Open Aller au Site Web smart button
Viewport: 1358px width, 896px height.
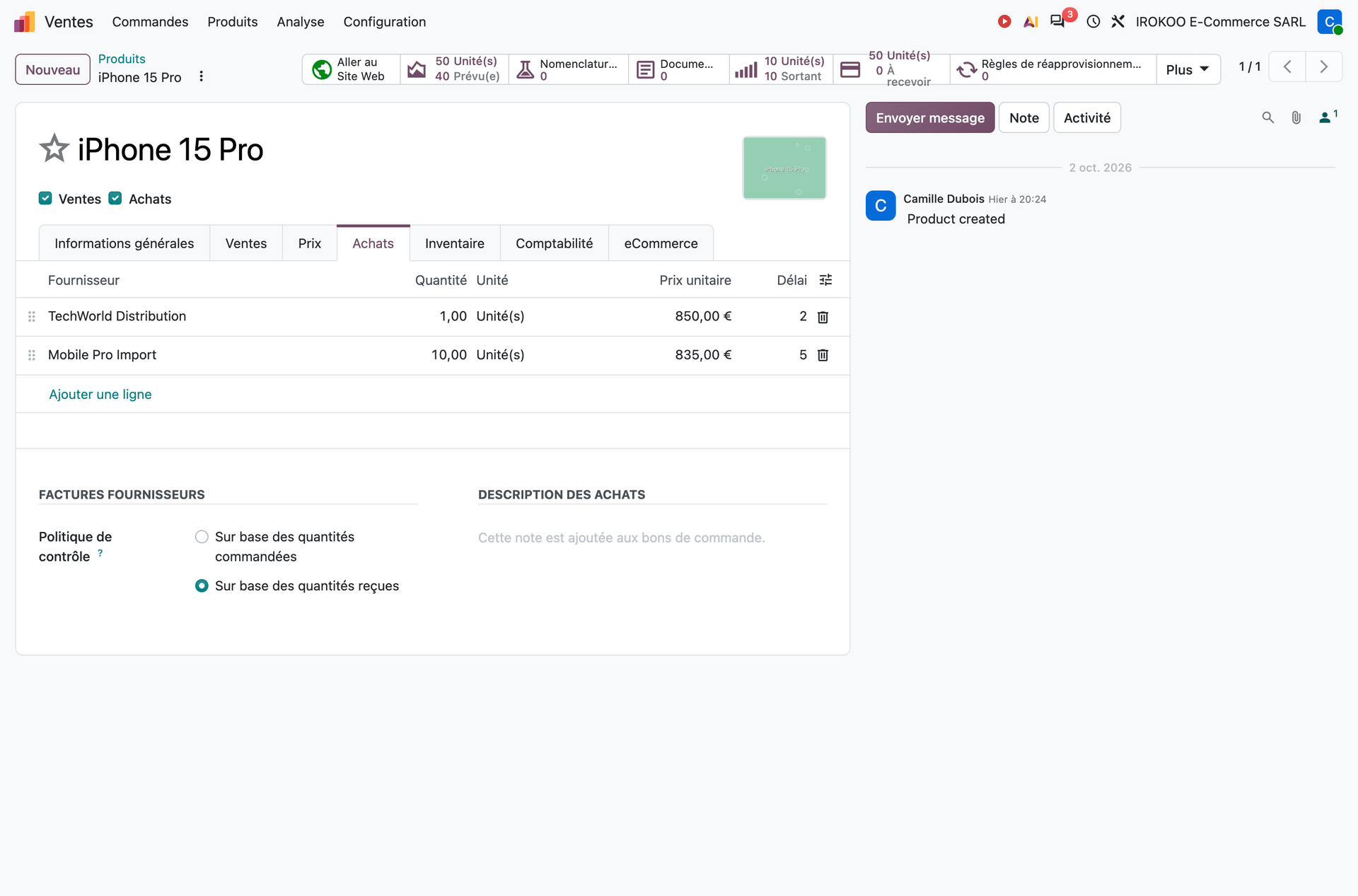352,69
